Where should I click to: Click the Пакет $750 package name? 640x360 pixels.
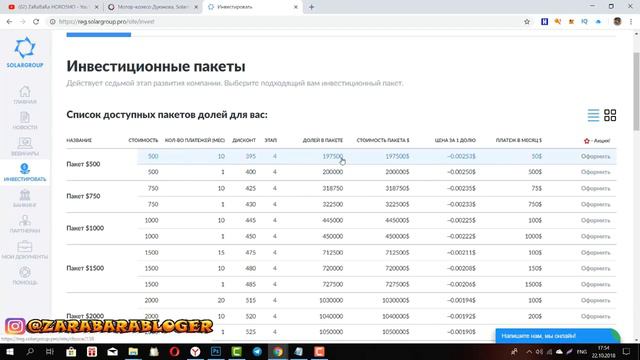pyautogui.click(x=83, y=196)
